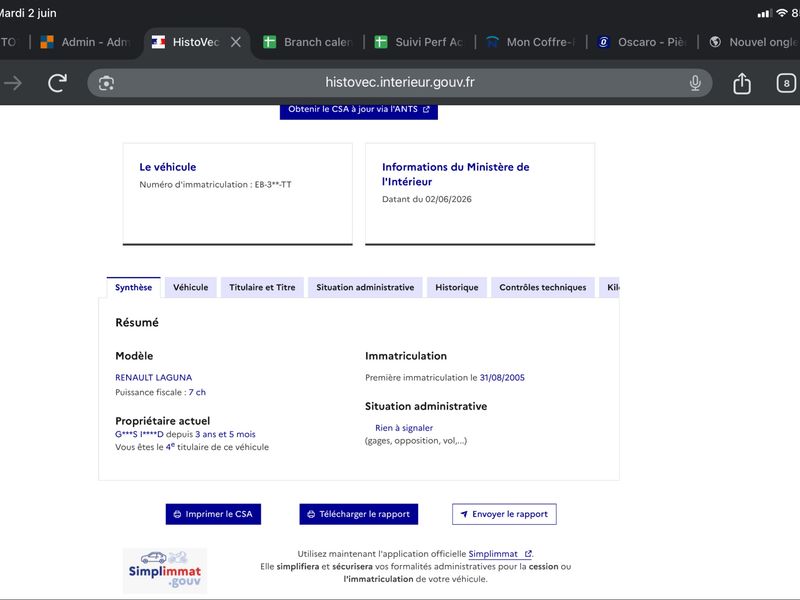Click the 3 ans et 5 mois duration
The width and height of the screenshot is (800, 600).
(226, 434)
